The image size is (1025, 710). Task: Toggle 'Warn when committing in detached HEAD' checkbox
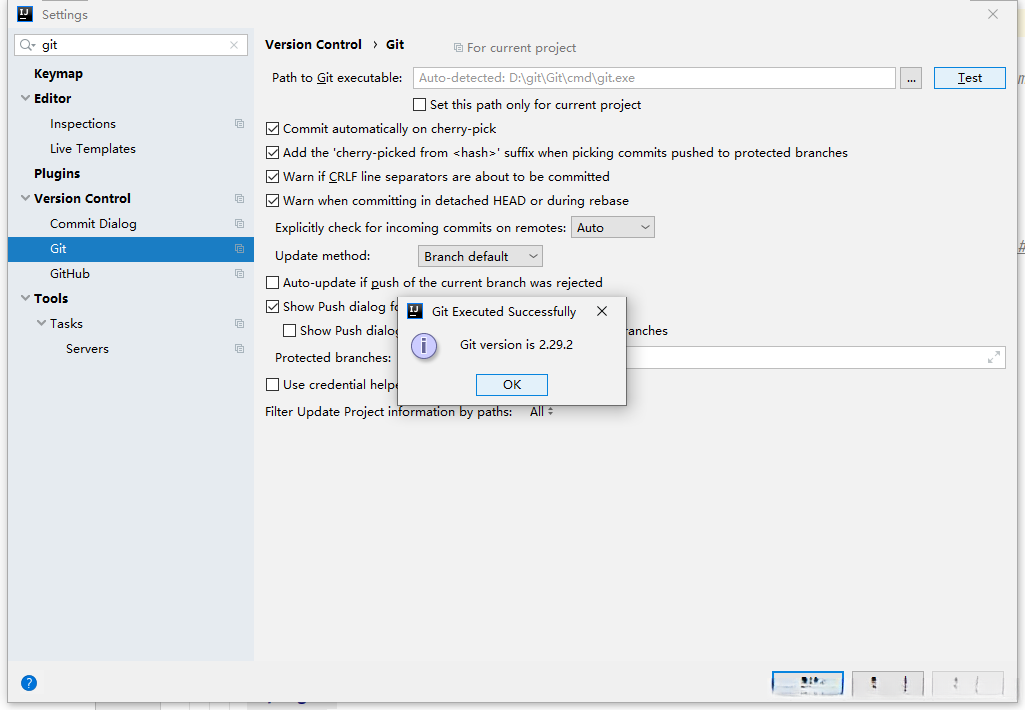point(273,201)
